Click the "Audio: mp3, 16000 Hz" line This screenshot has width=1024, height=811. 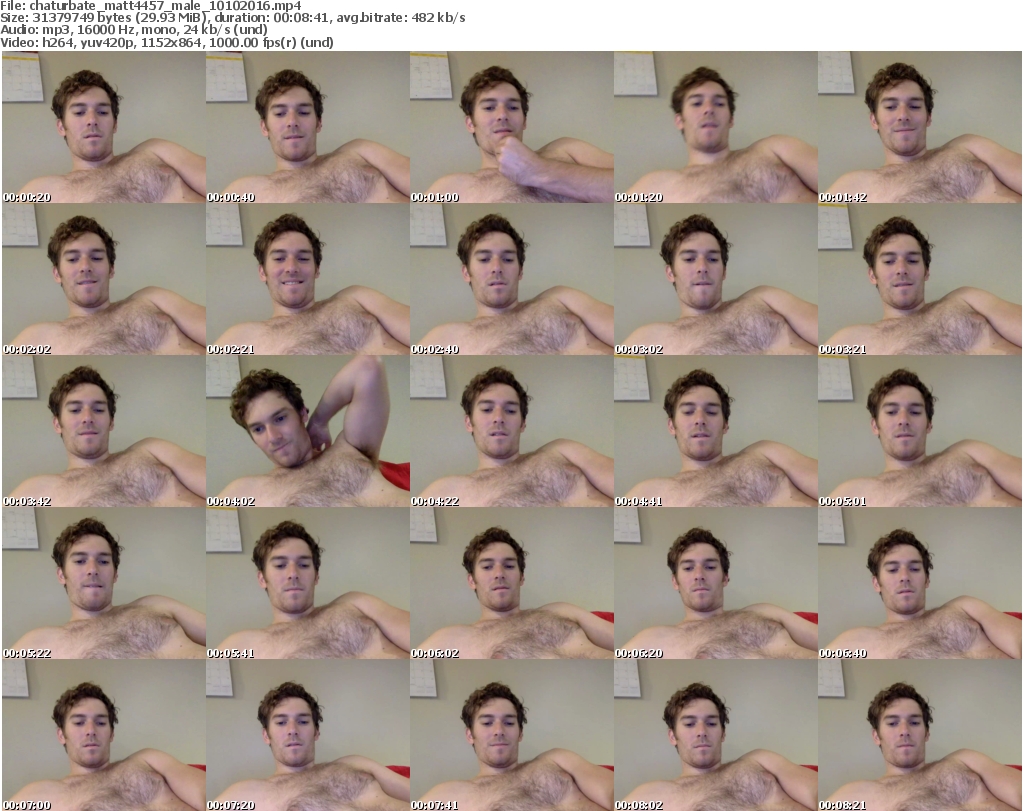[x=134, y=30]
